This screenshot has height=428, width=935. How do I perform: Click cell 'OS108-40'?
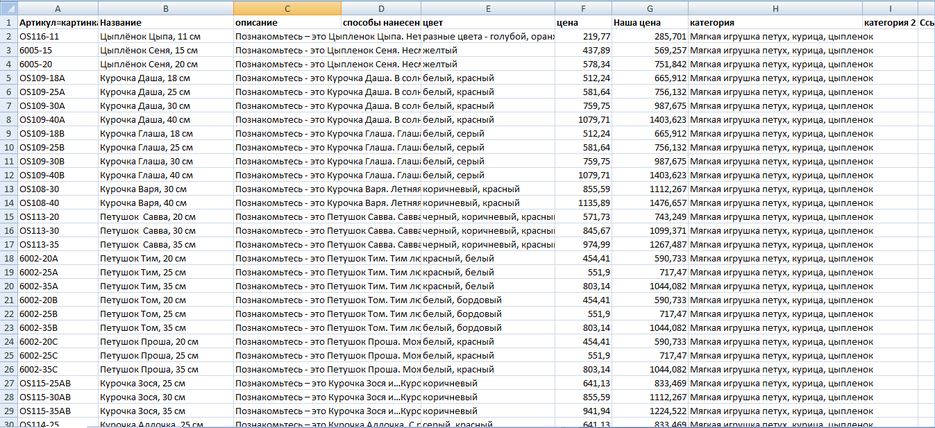(x=58, y=203)
